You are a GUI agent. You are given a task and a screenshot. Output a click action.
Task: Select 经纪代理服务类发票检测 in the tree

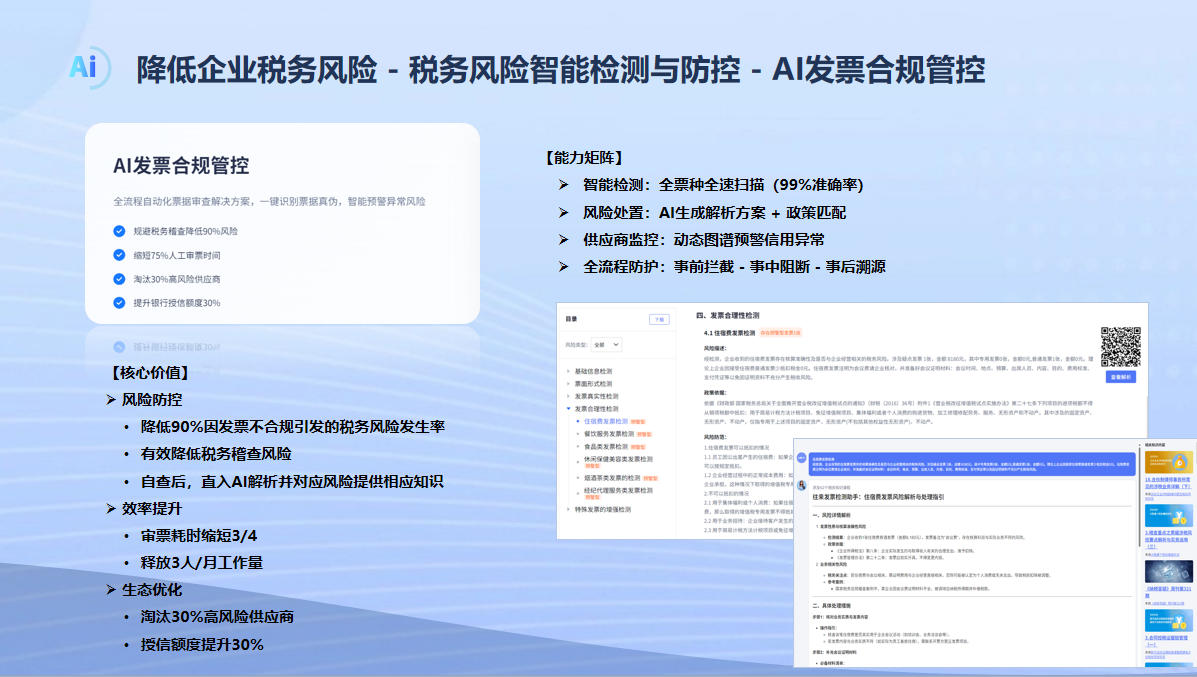[x=618, y=490]
